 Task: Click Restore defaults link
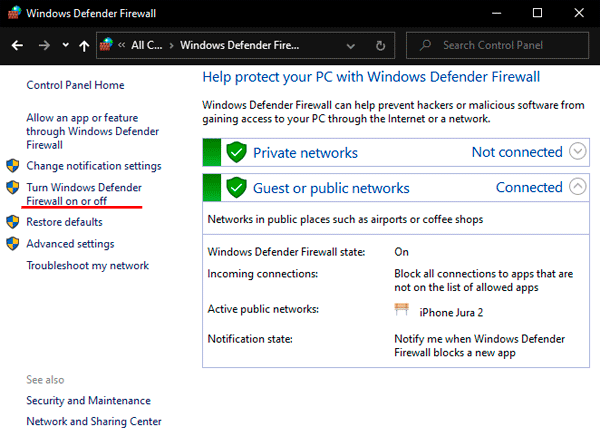(64, 222)
